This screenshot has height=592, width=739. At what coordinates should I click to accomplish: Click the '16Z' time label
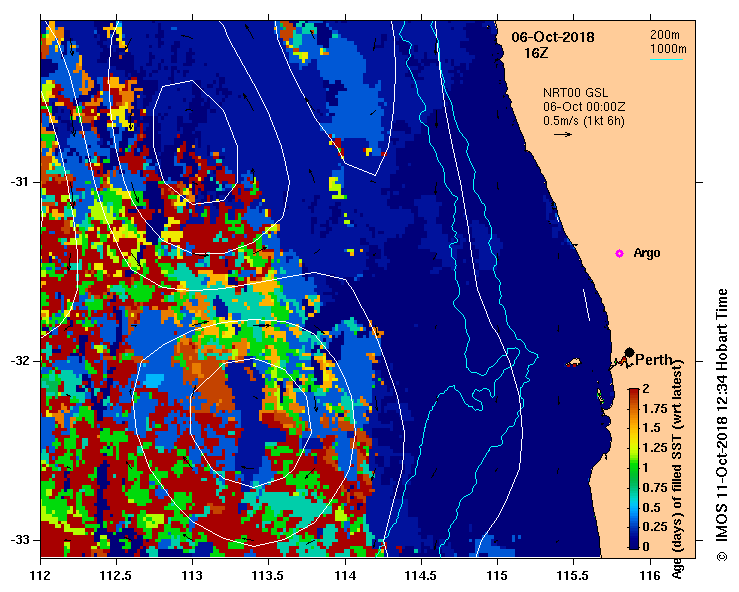coord(536,53)
